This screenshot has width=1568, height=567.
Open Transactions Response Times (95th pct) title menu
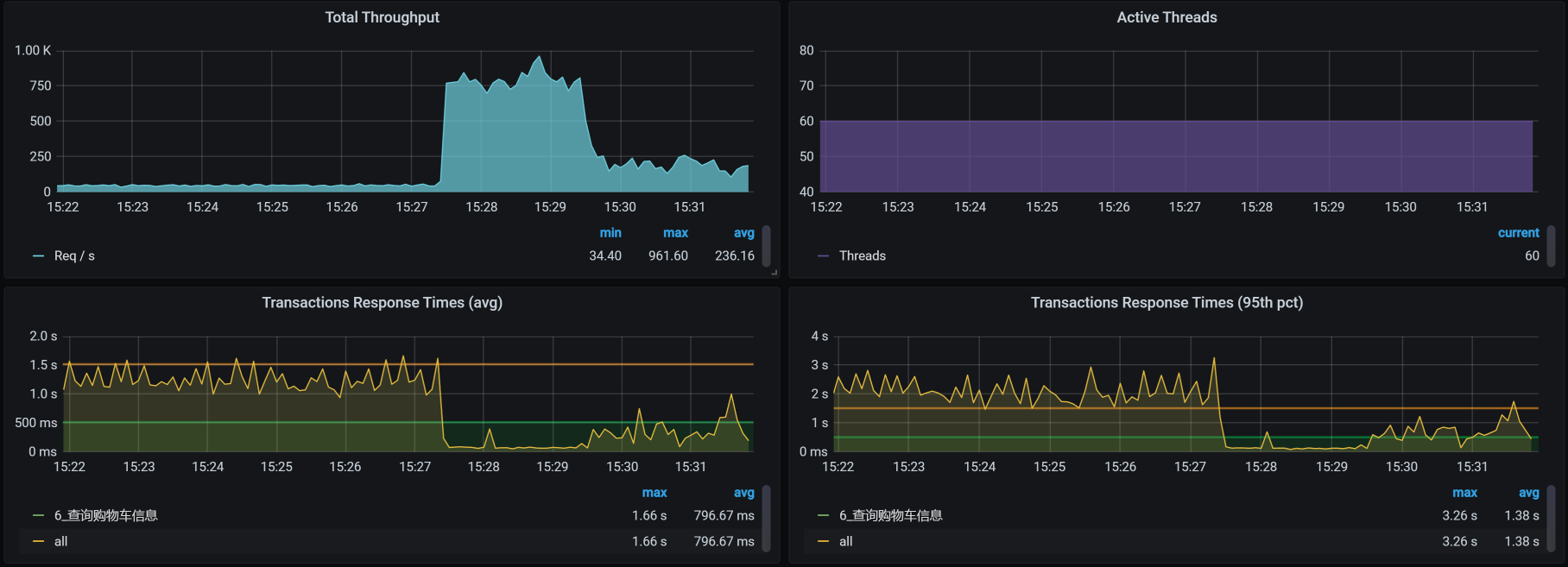tap(1167, 303)
